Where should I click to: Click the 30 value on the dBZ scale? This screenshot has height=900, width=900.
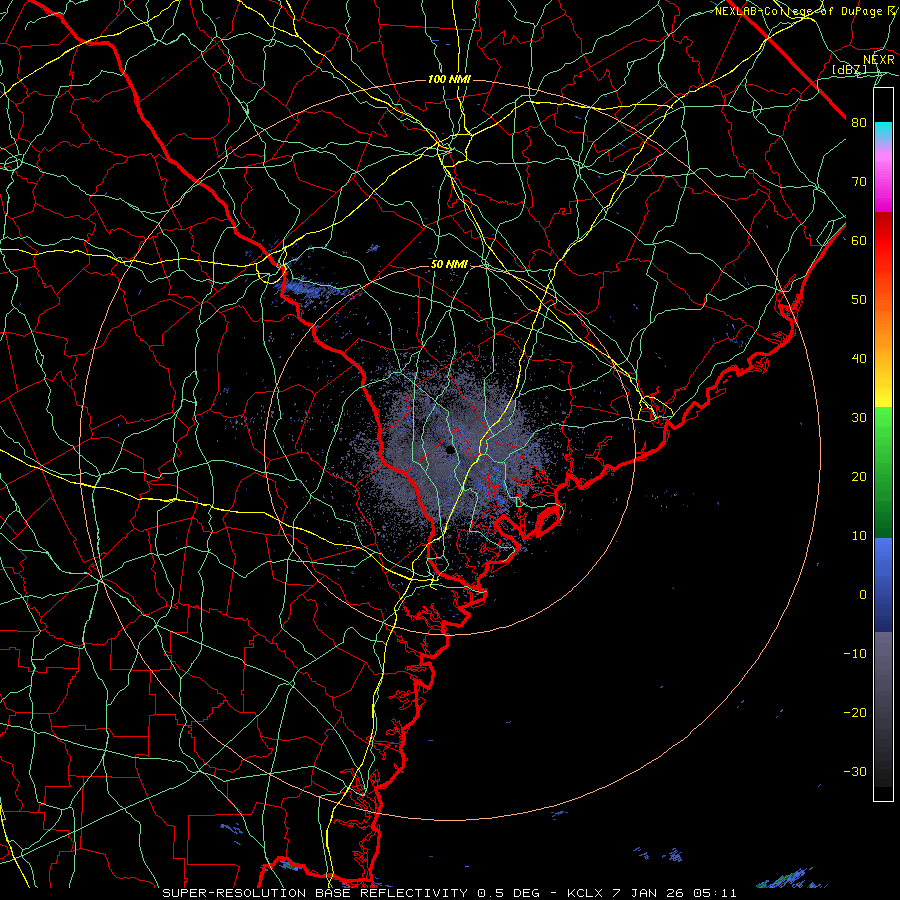pyautogui.click(x=859, y=418)
